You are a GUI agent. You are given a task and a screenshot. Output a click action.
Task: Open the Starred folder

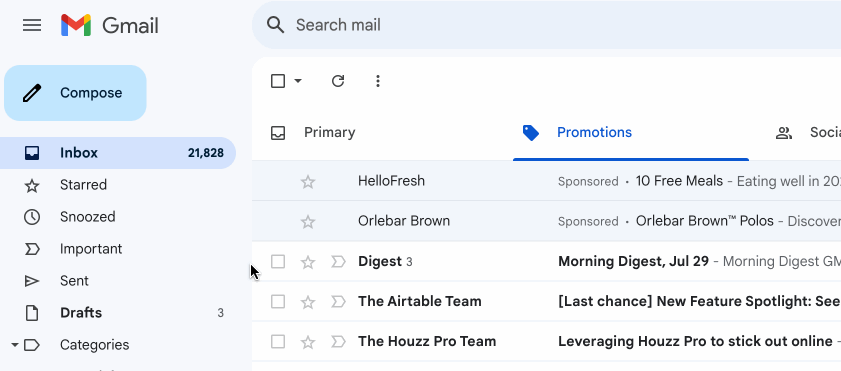118,185
